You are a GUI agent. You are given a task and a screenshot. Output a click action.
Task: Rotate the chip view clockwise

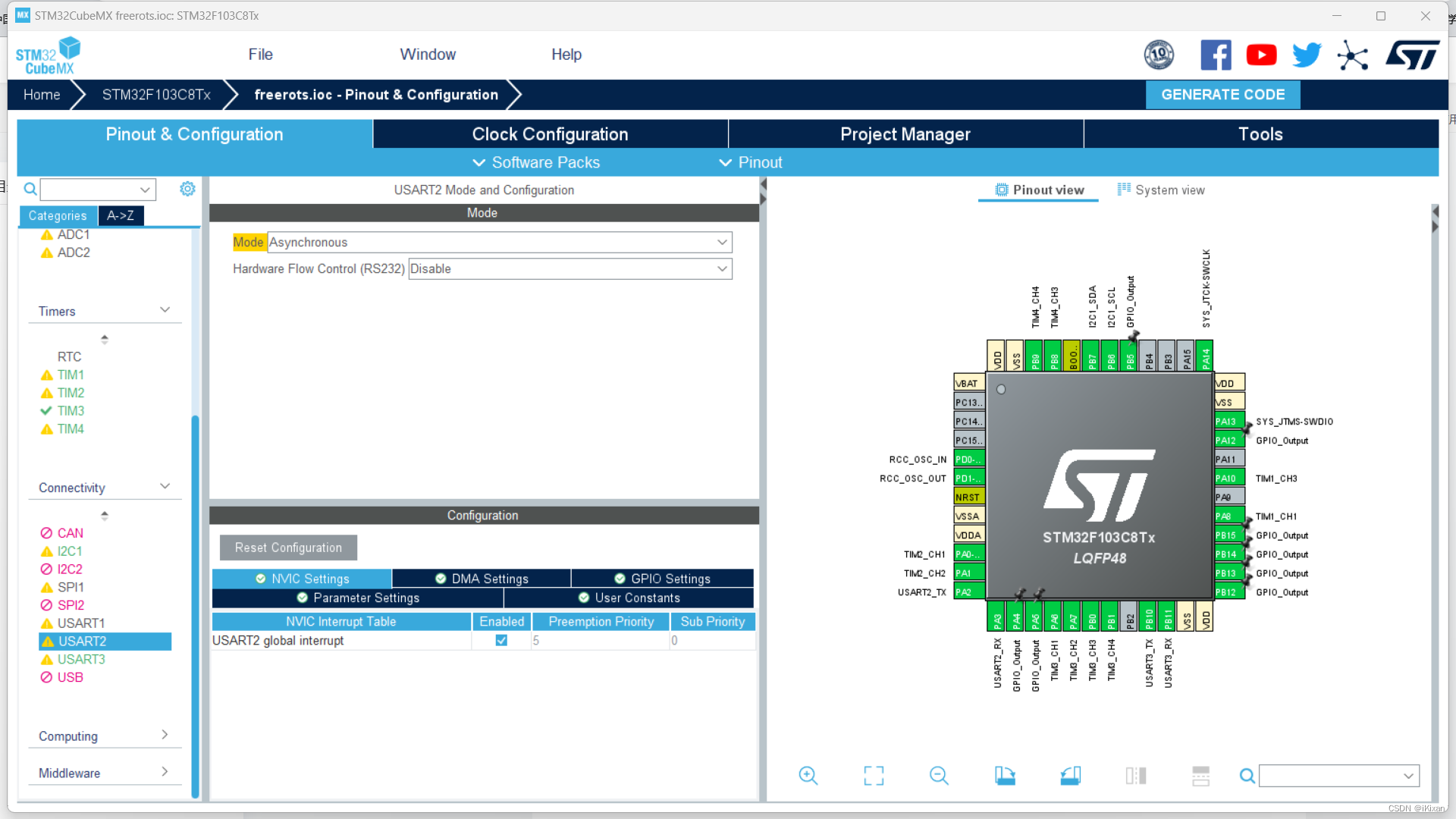pyautogui.click(x=1006, y=775)
